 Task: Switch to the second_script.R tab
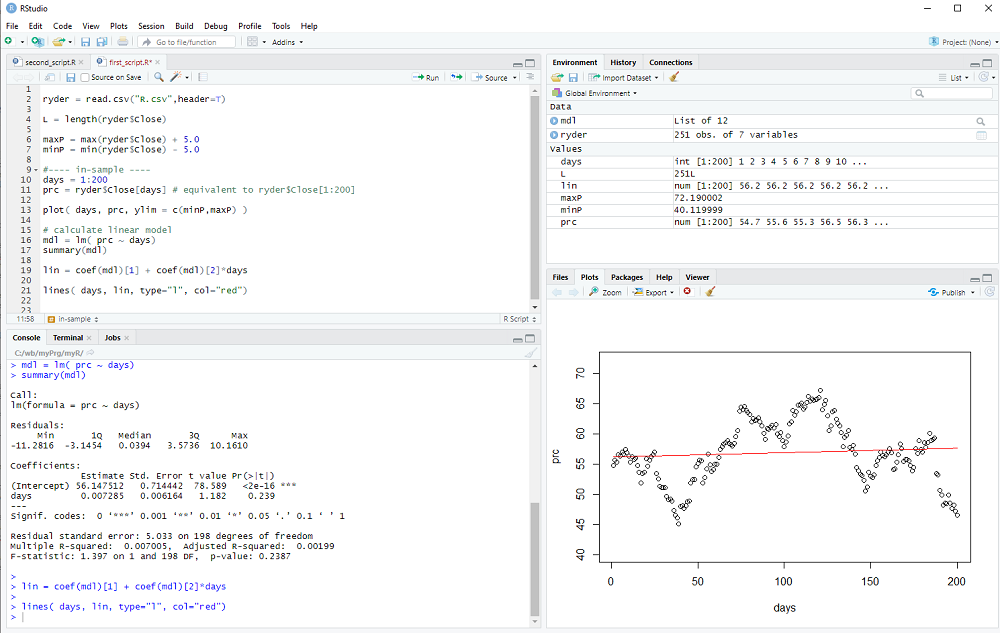coord(48,62)
